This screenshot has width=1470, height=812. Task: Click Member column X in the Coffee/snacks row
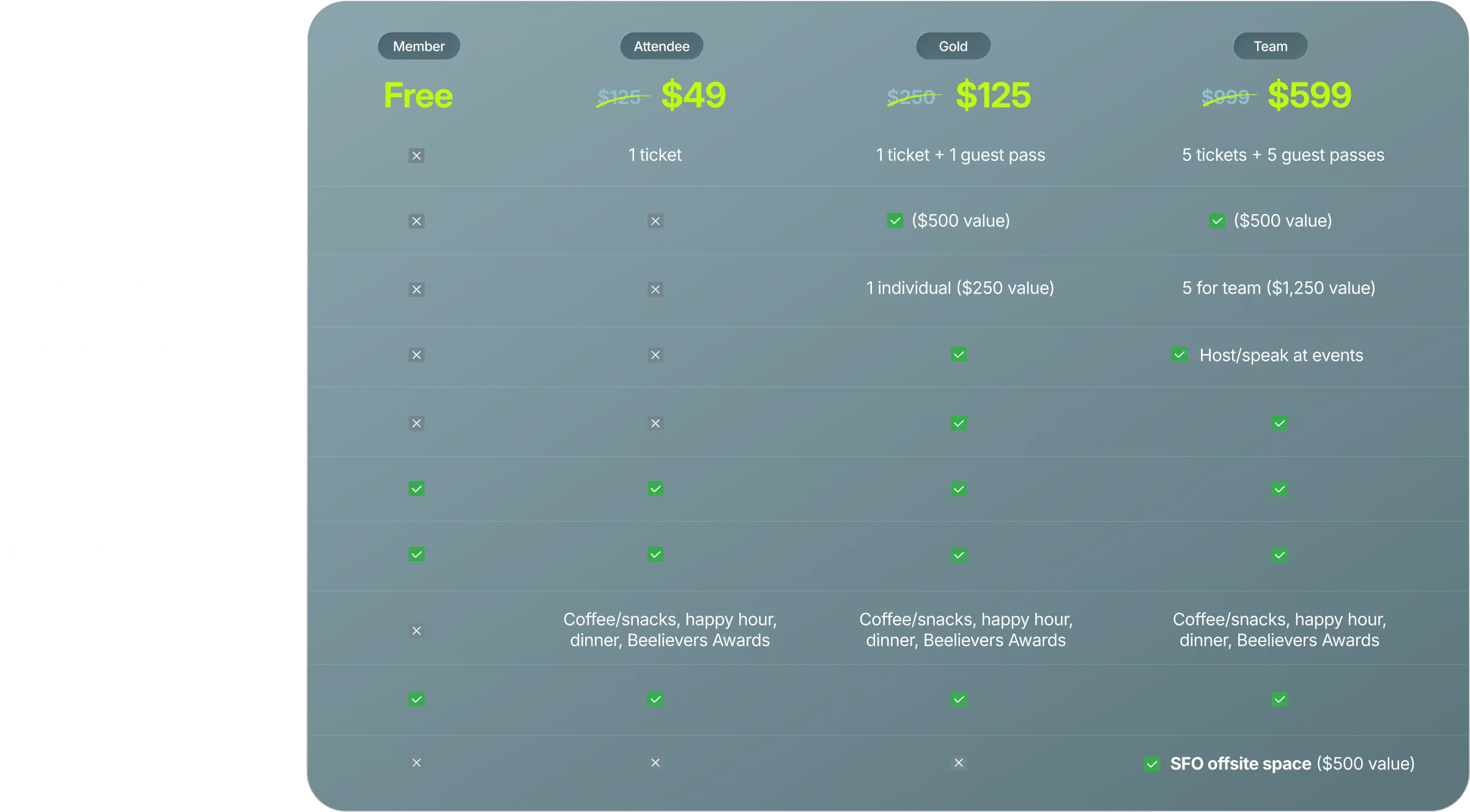click(416, 630)
